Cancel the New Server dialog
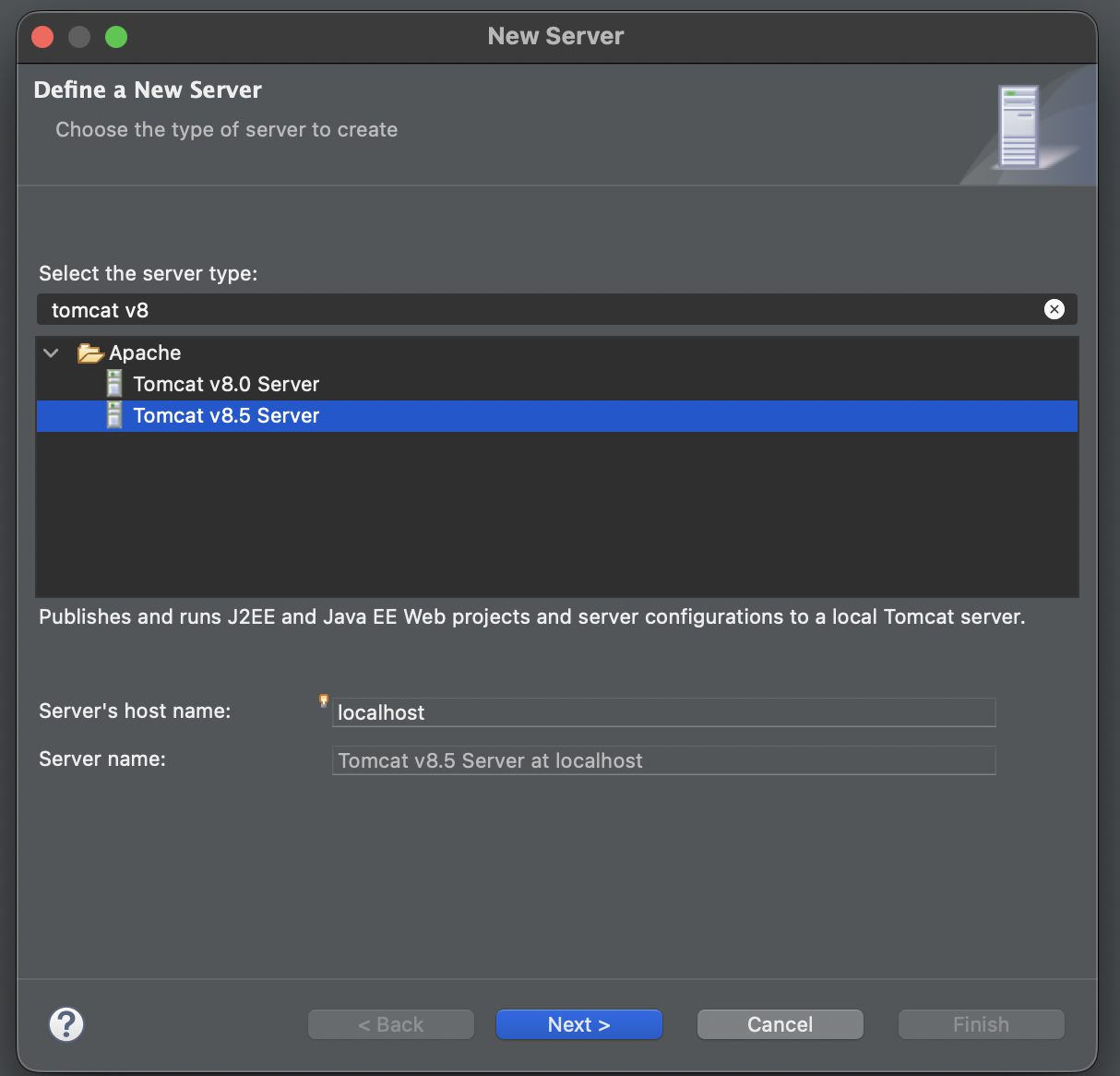Screen dimensions: 1120x1076 click(x=780, y=1024)
